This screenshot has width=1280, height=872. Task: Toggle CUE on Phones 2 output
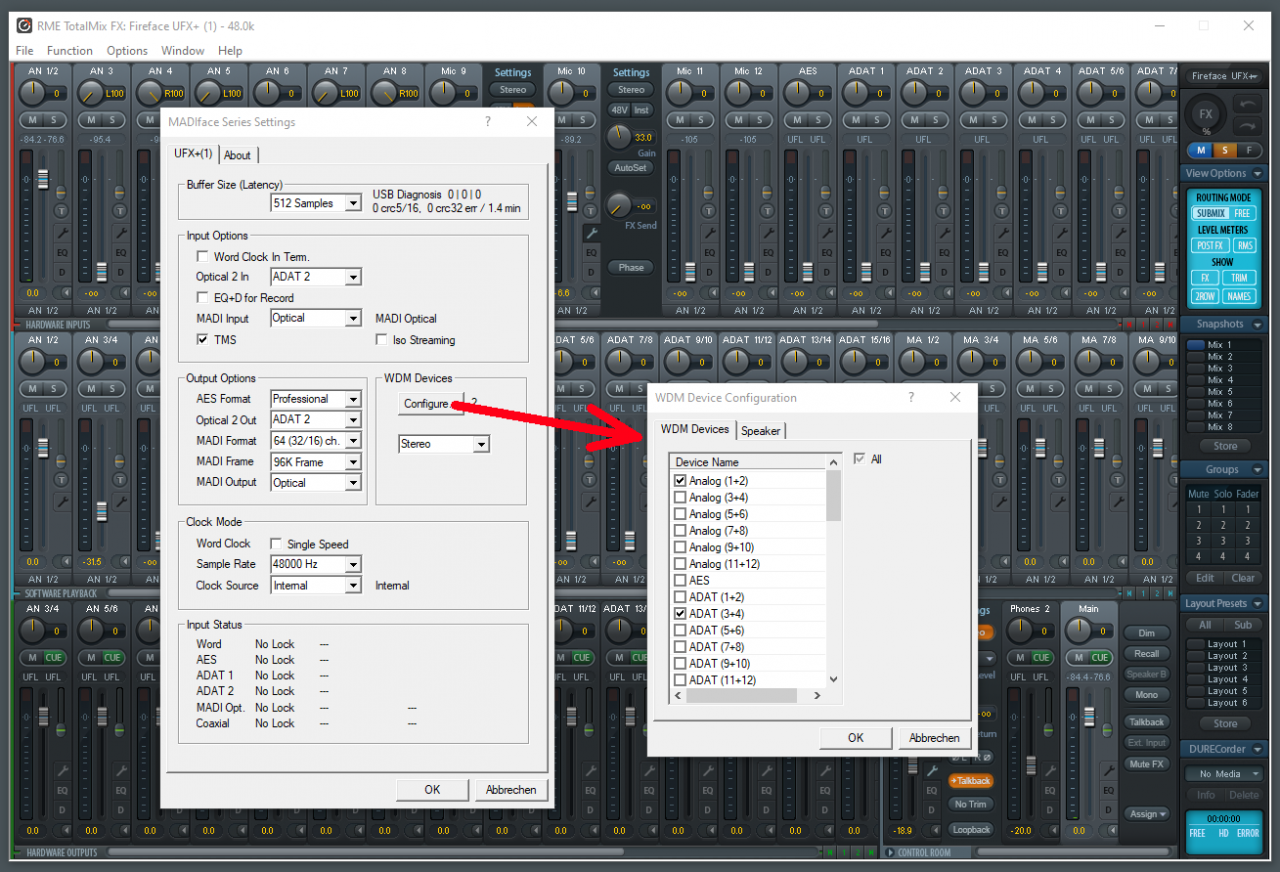tap(1042, 657)
